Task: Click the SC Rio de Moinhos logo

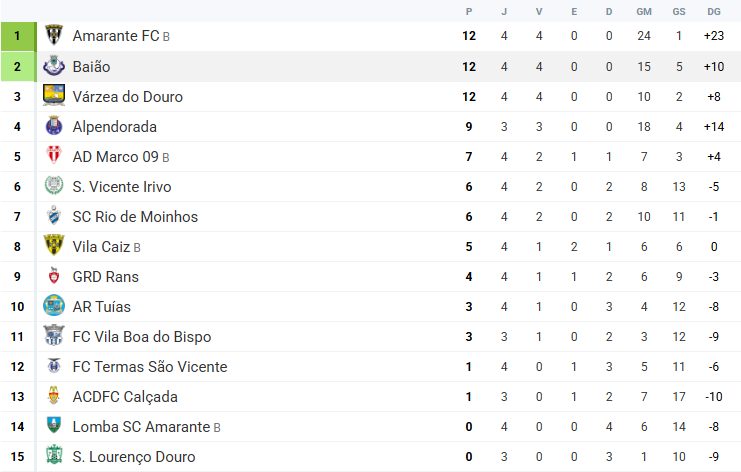Action: pos(54,216)
